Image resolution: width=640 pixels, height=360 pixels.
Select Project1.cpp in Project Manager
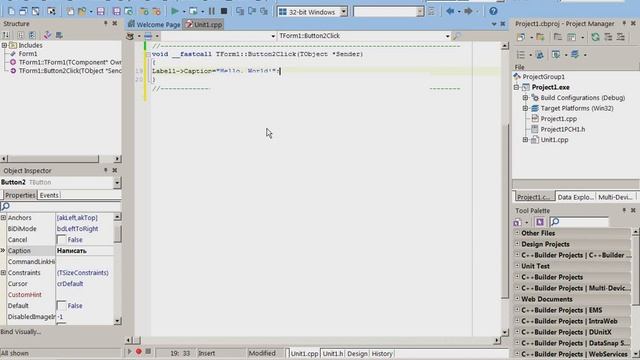(x=558, y=119)
